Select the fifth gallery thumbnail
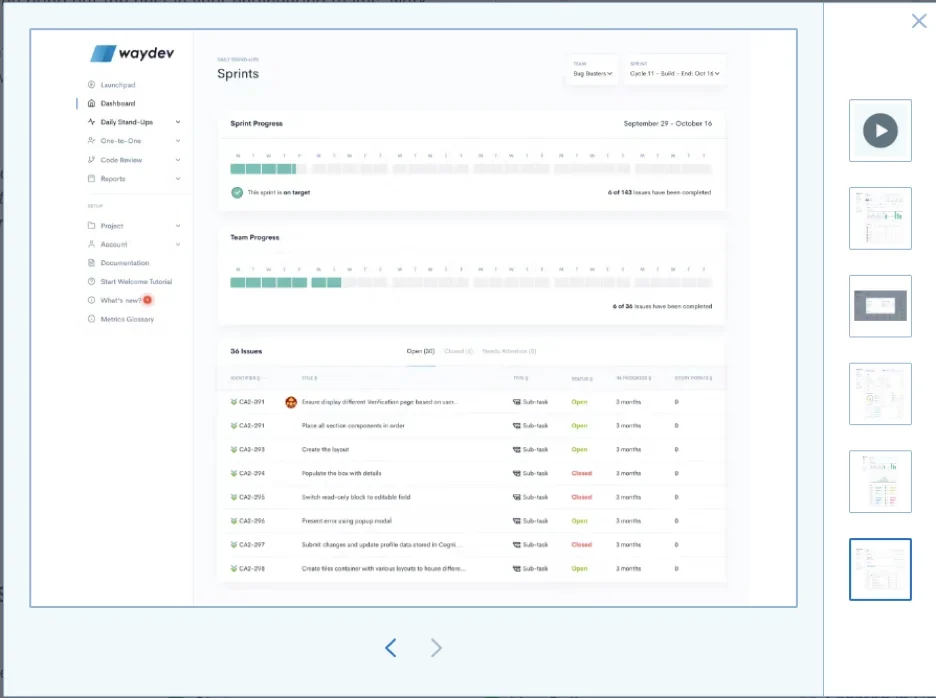936x698 pixels. (880, 481)
